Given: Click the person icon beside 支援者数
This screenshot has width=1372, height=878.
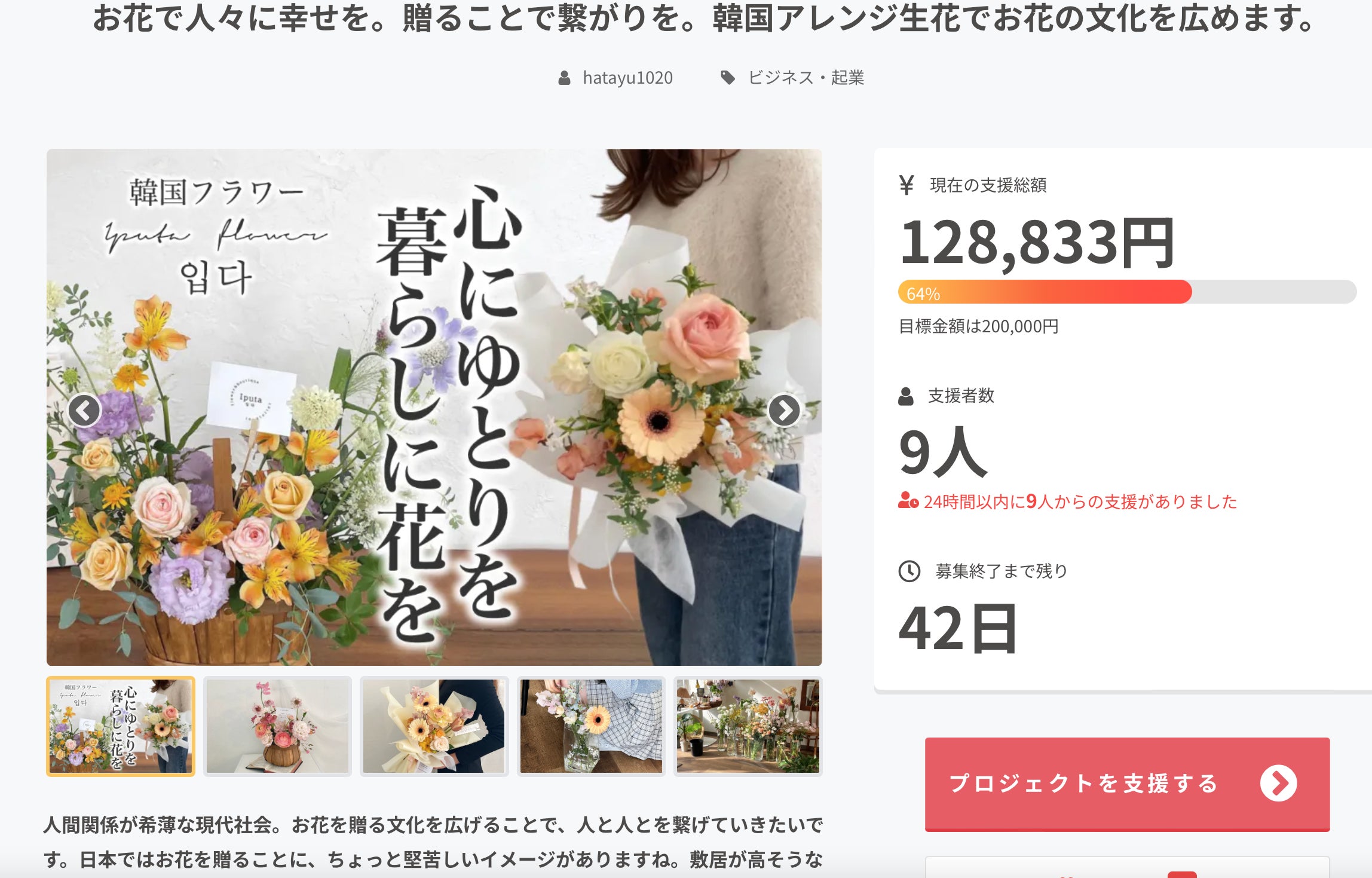Looking at the screenshot, I should click(x=906, y=396).
